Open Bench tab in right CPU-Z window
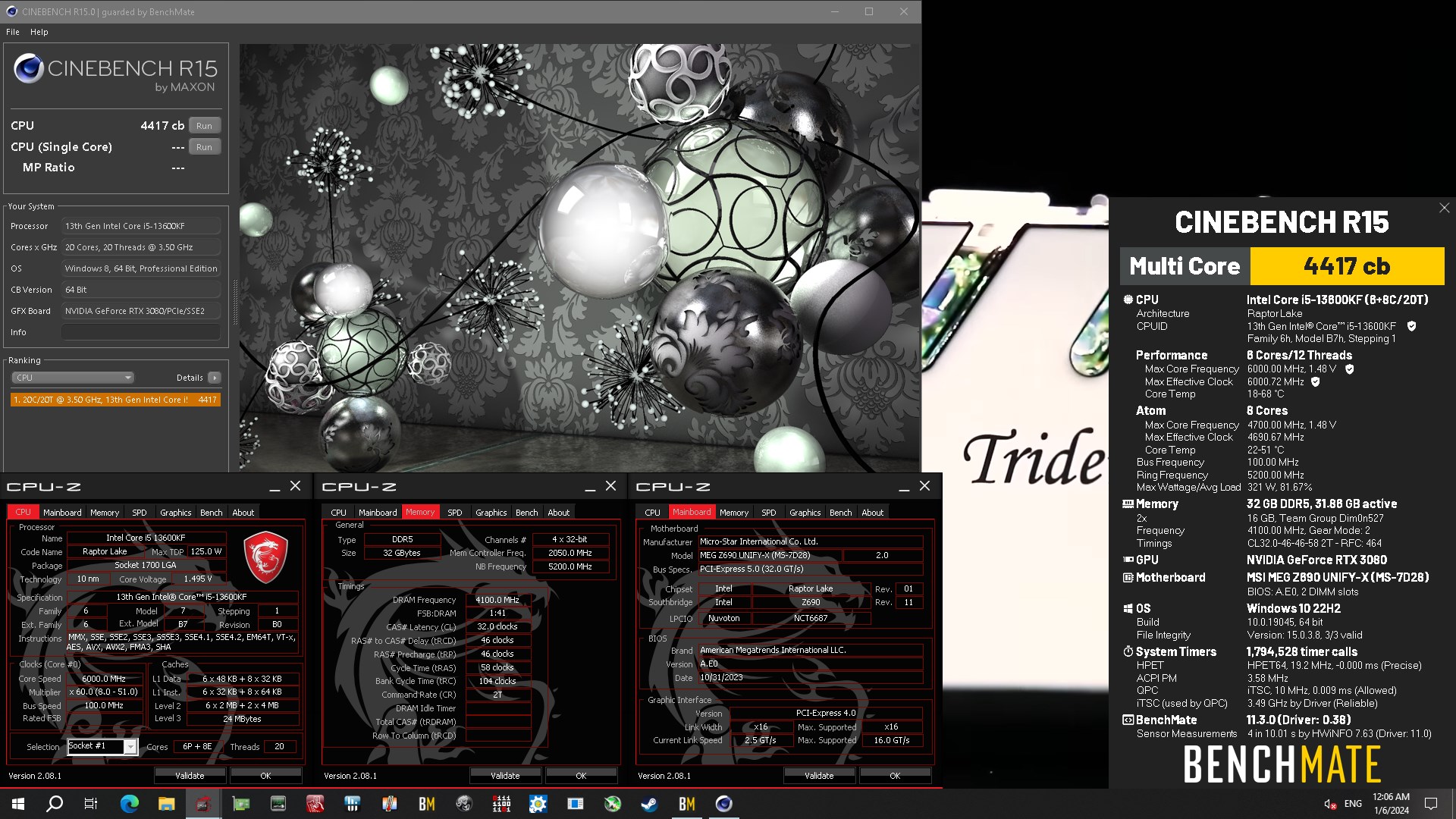 click(840, 513)
